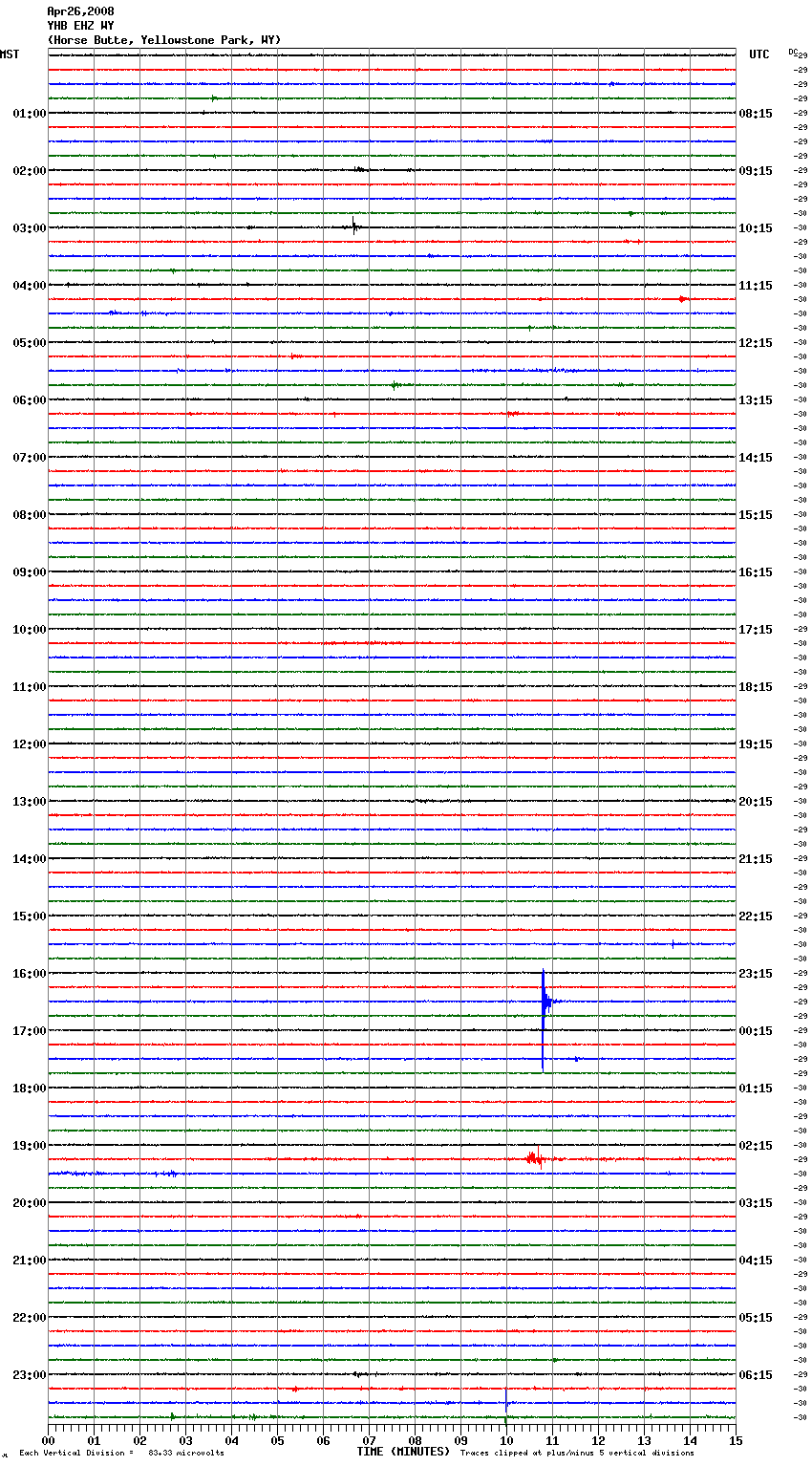Select the 16:00 MST row label
The height and width of the screenshot is (1466, 812).
(30, 974)
